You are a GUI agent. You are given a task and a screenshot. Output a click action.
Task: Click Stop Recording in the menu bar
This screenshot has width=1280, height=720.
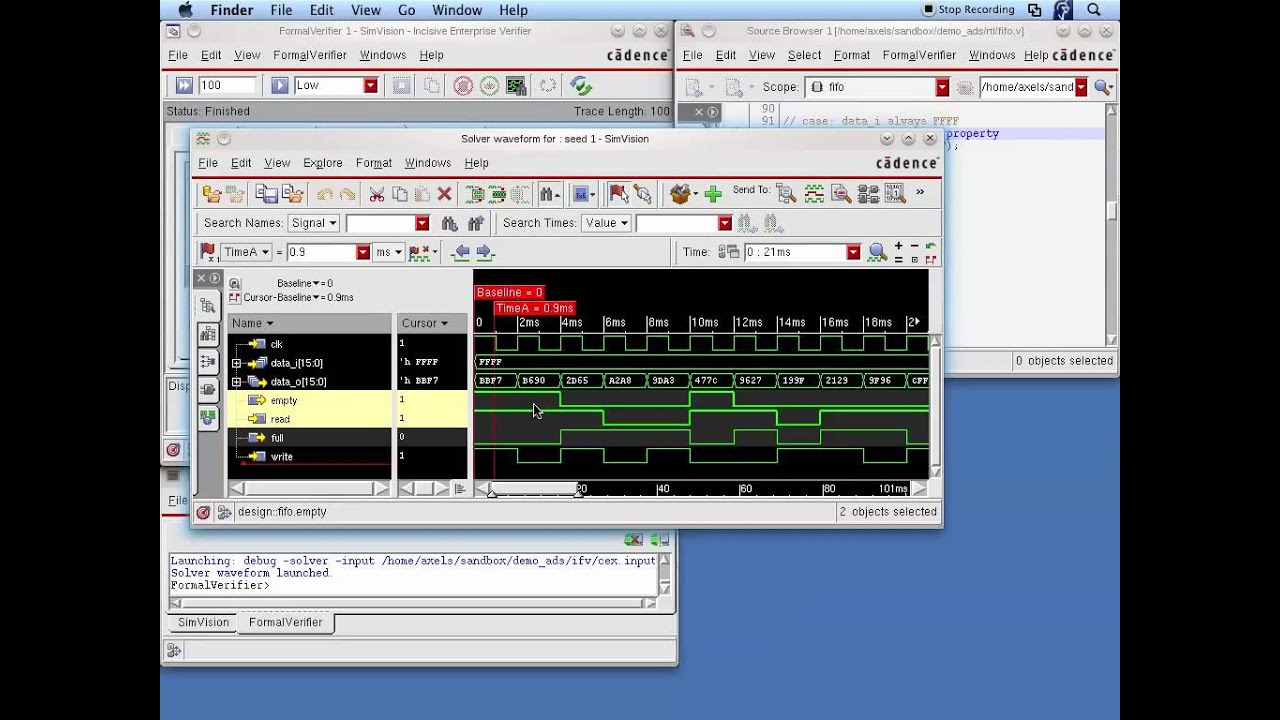pyautogui.click(x=968, y=10)
